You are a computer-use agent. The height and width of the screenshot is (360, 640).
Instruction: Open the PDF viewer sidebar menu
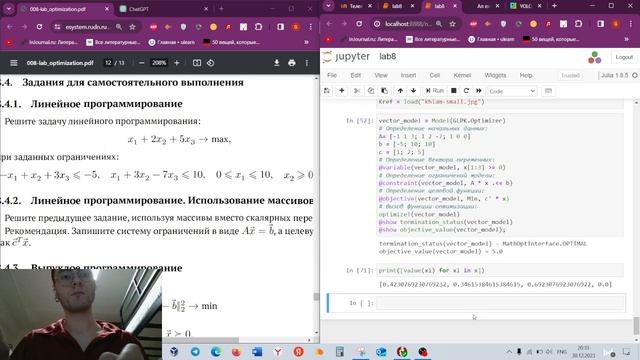(13, 63)
